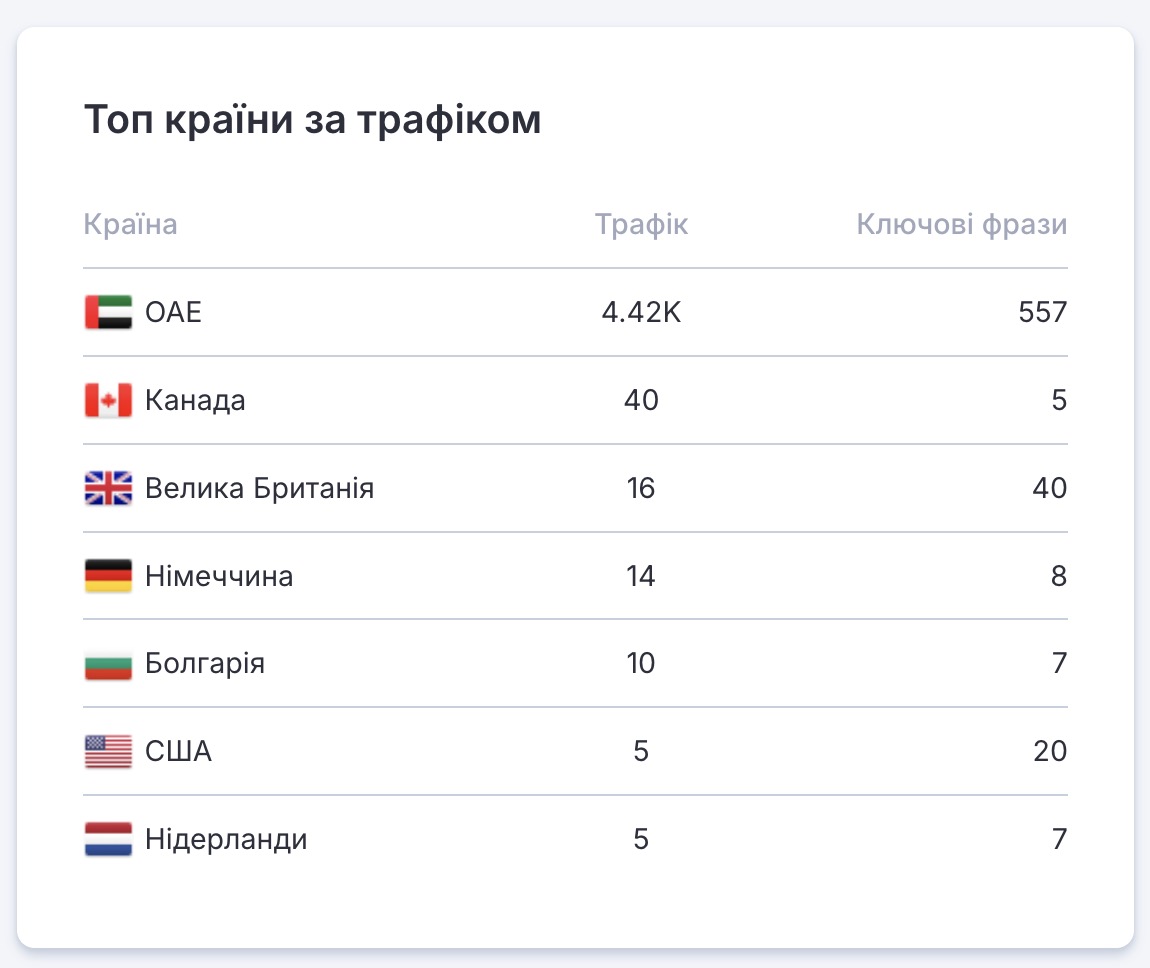Click the Canada flag icon

pyautogui.click(x=108, y=401)
